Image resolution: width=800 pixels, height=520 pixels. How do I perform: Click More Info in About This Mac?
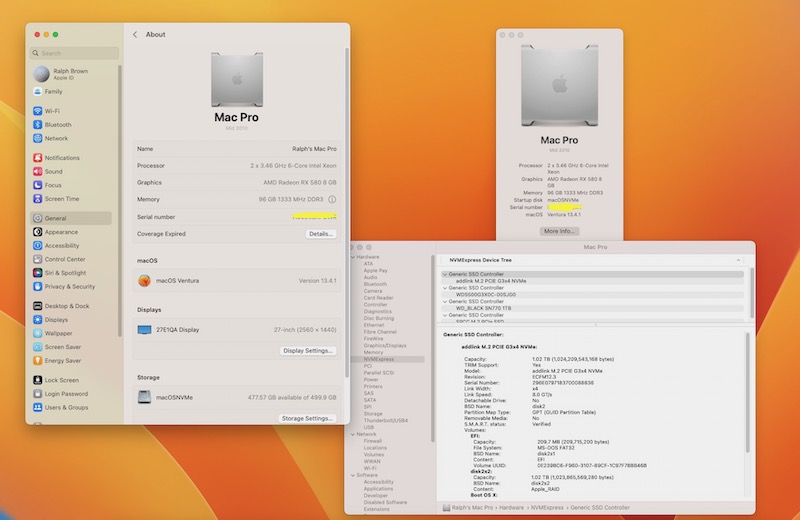tap(559, 231)
